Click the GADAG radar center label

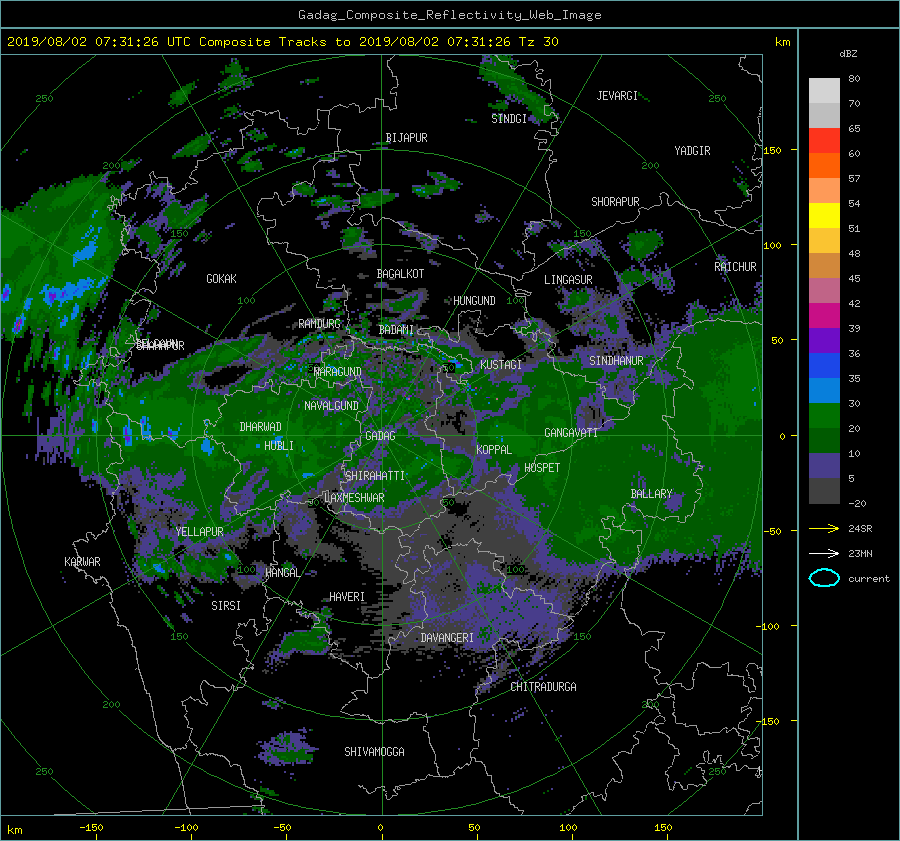click(381, 436)
